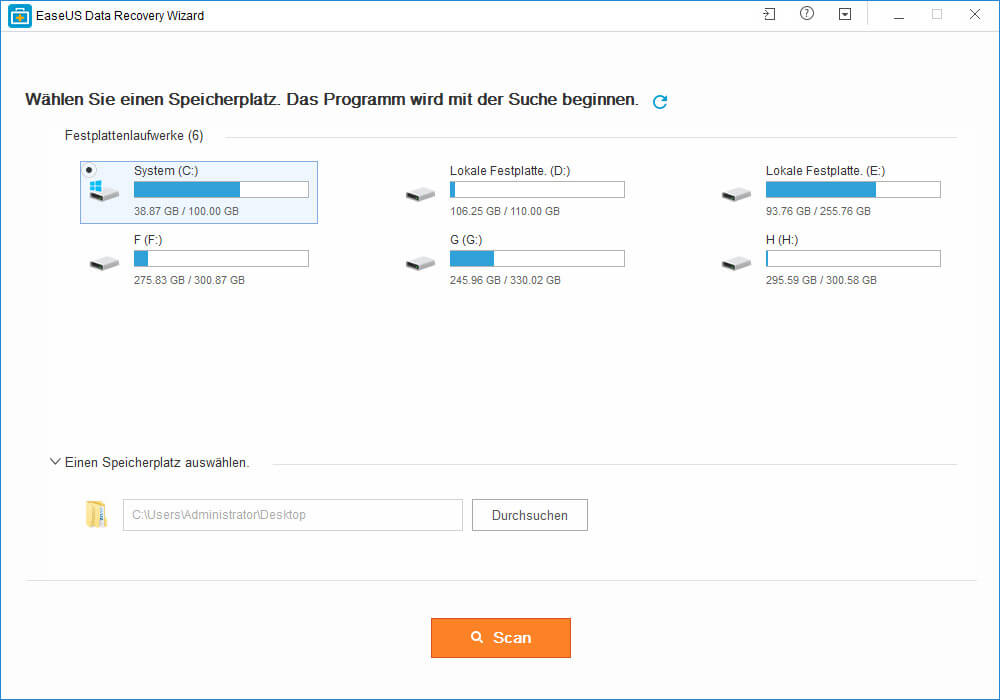Select the Lokale Festplatte (D:) drive icon

pos(420,193)
